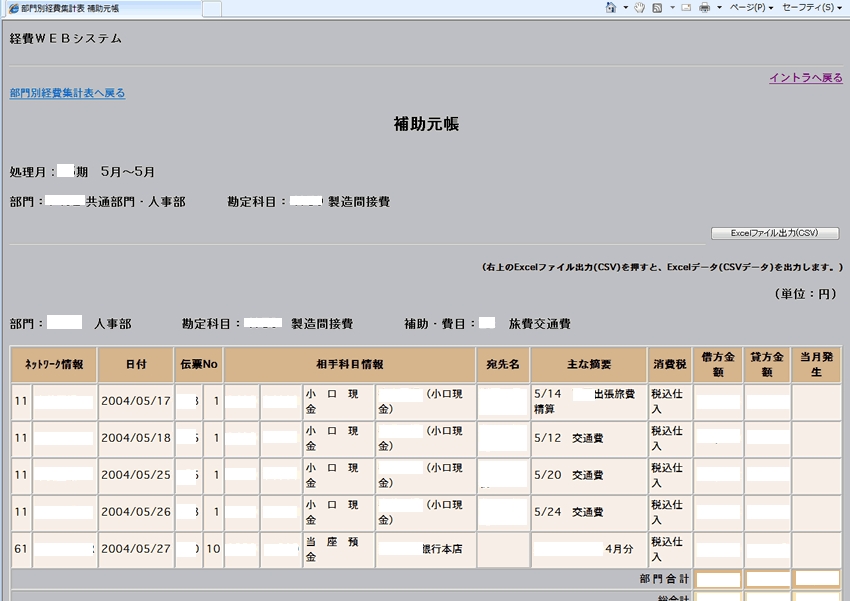
Task: Select the date cell 2004/05/25
Action: (x=136, y=475)
